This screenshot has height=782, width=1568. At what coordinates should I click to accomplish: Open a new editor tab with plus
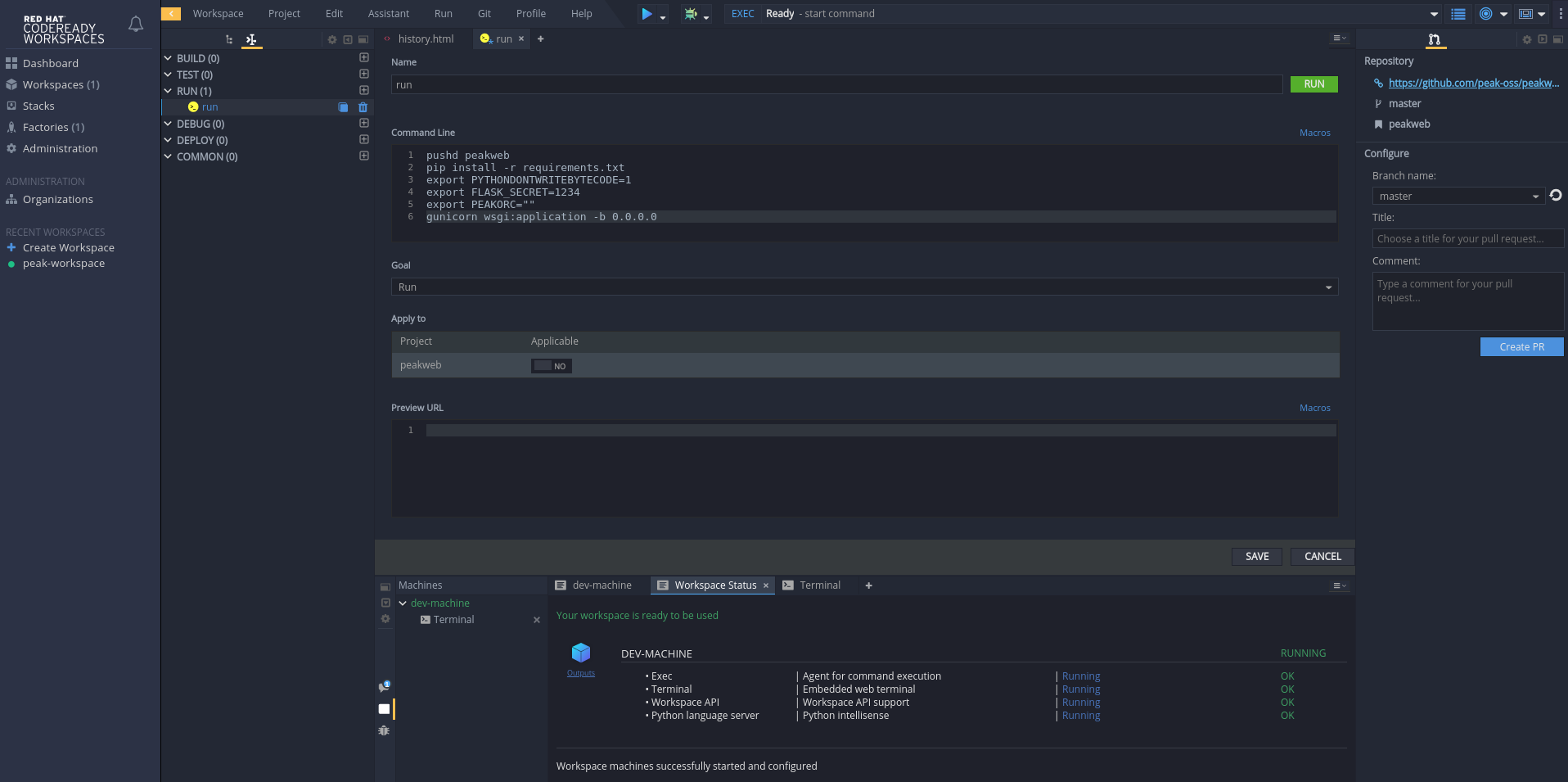[x=540, y=38]
